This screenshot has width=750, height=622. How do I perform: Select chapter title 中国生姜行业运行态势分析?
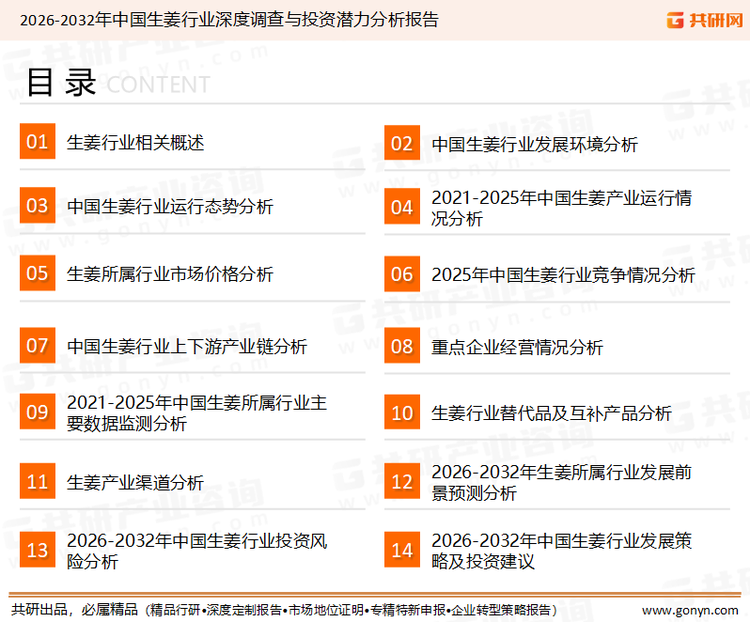[170, 207]
